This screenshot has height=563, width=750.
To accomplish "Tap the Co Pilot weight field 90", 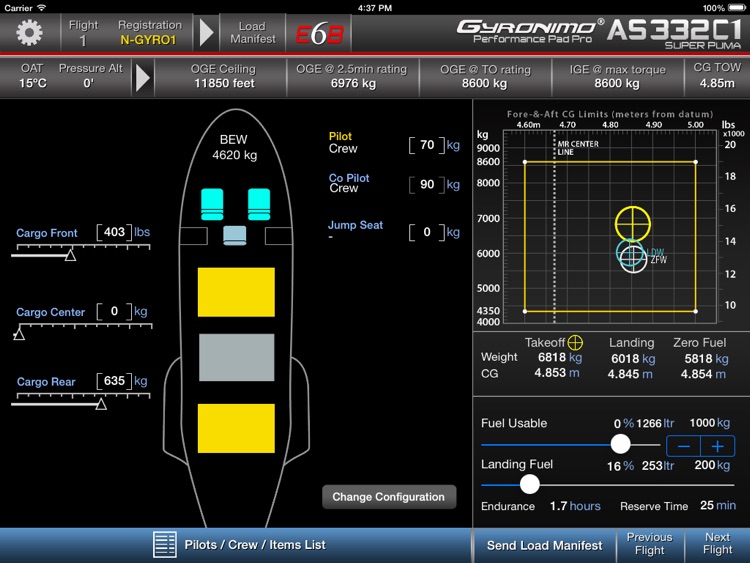I will pos(427,185).
